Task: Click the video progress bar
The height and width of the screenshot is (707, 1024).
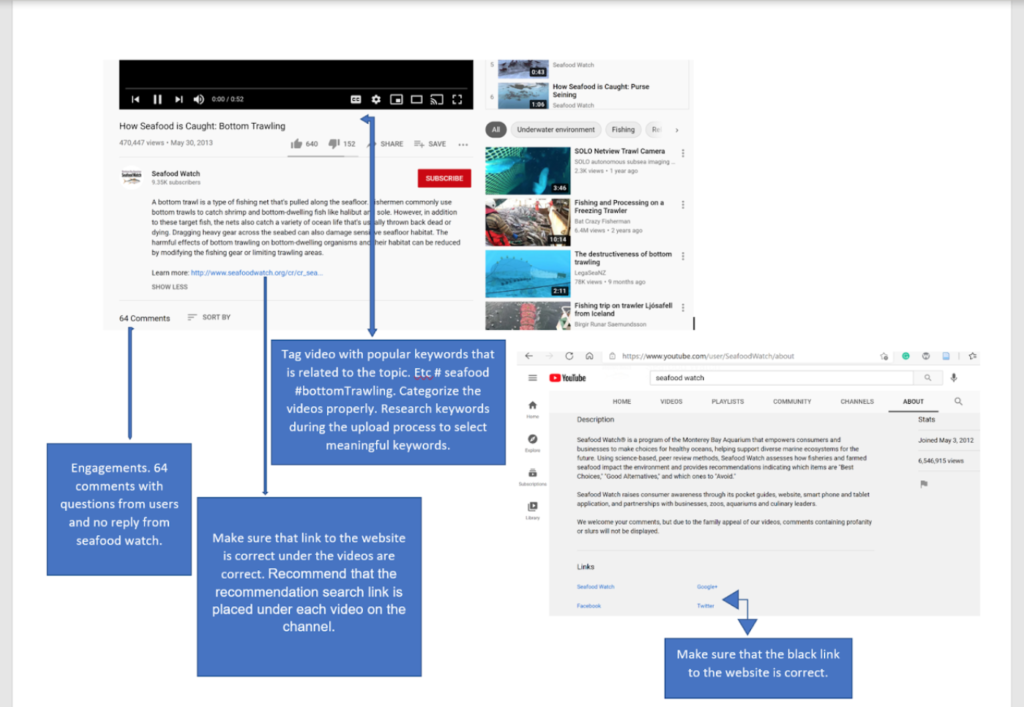Action: [296, 87]
